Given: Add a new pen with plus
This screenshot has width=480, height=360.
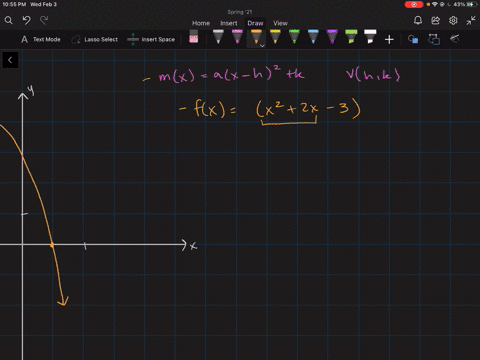Looking at the screenshot, I should pos(389,40).
